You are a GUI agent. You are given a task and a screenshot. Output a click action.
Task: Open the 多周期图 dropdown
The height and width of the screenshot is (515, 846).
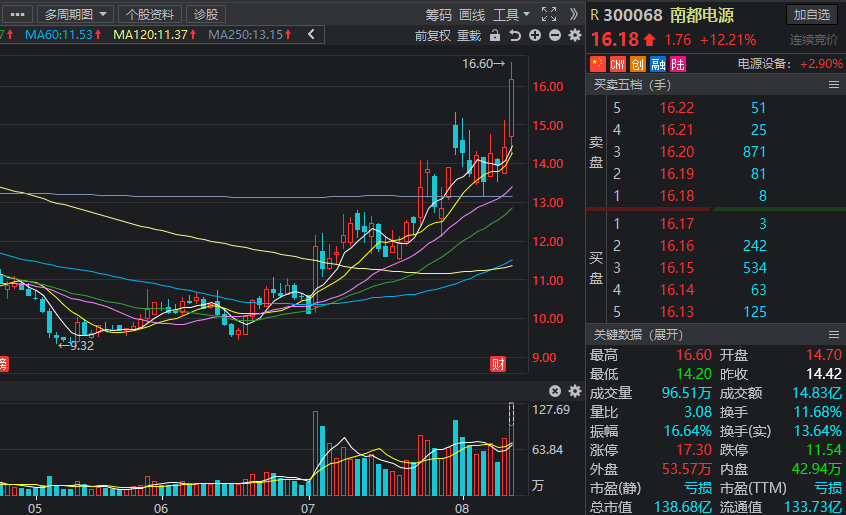coord(77,14)
